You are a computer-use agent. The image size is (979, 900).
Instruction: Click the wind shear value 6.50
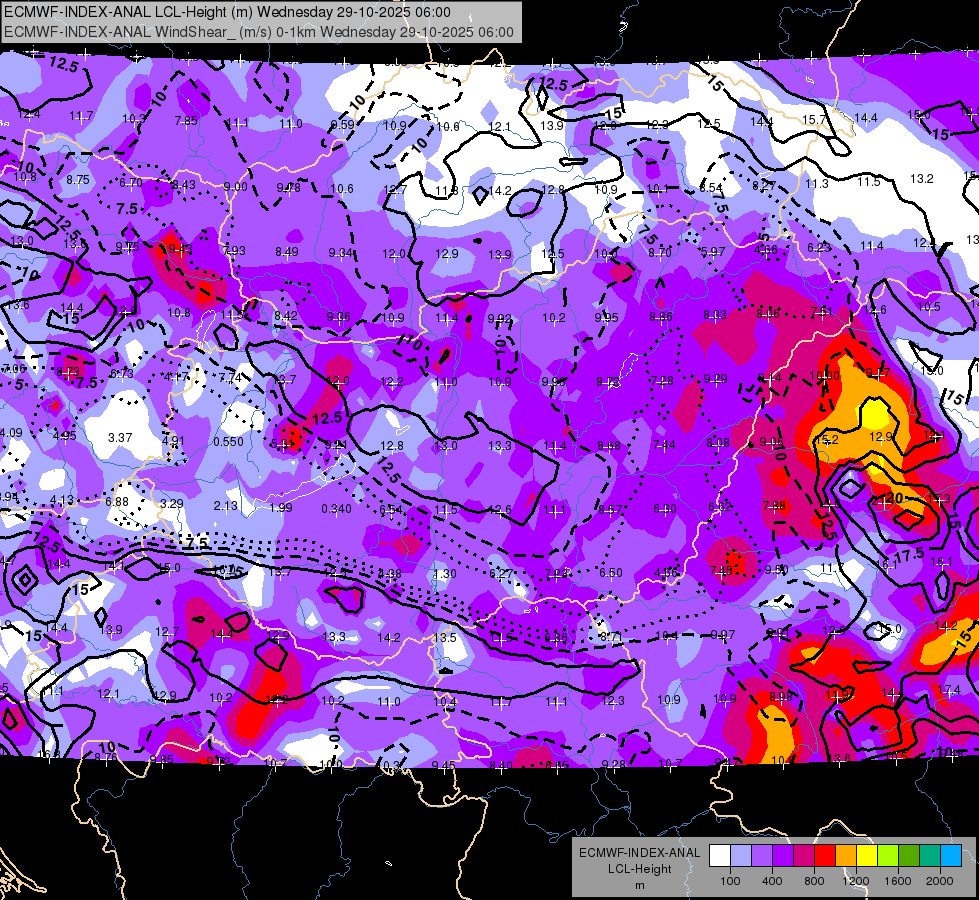tap(611, 573)
